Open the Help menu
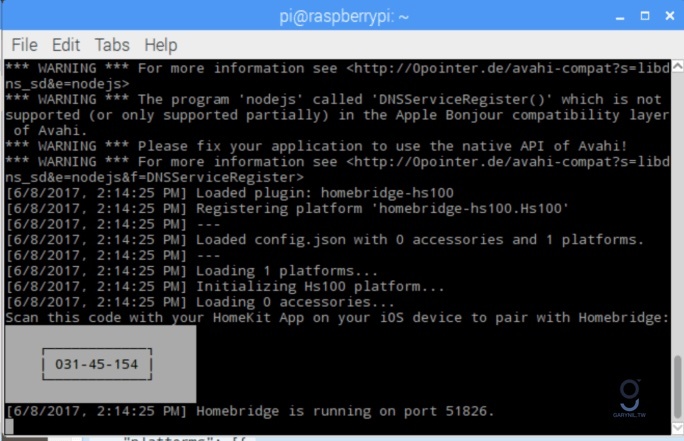This screenshot has height=441, width=684. [161, 45]
